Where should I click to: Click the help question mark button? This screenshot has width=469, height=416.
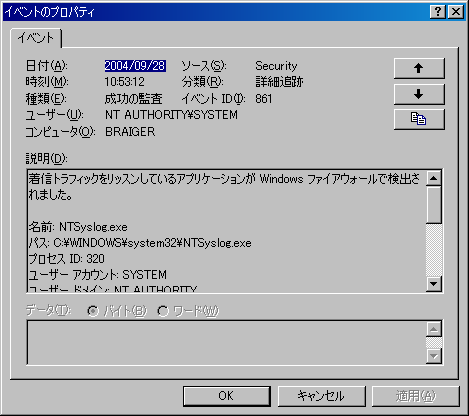(438, 12)
